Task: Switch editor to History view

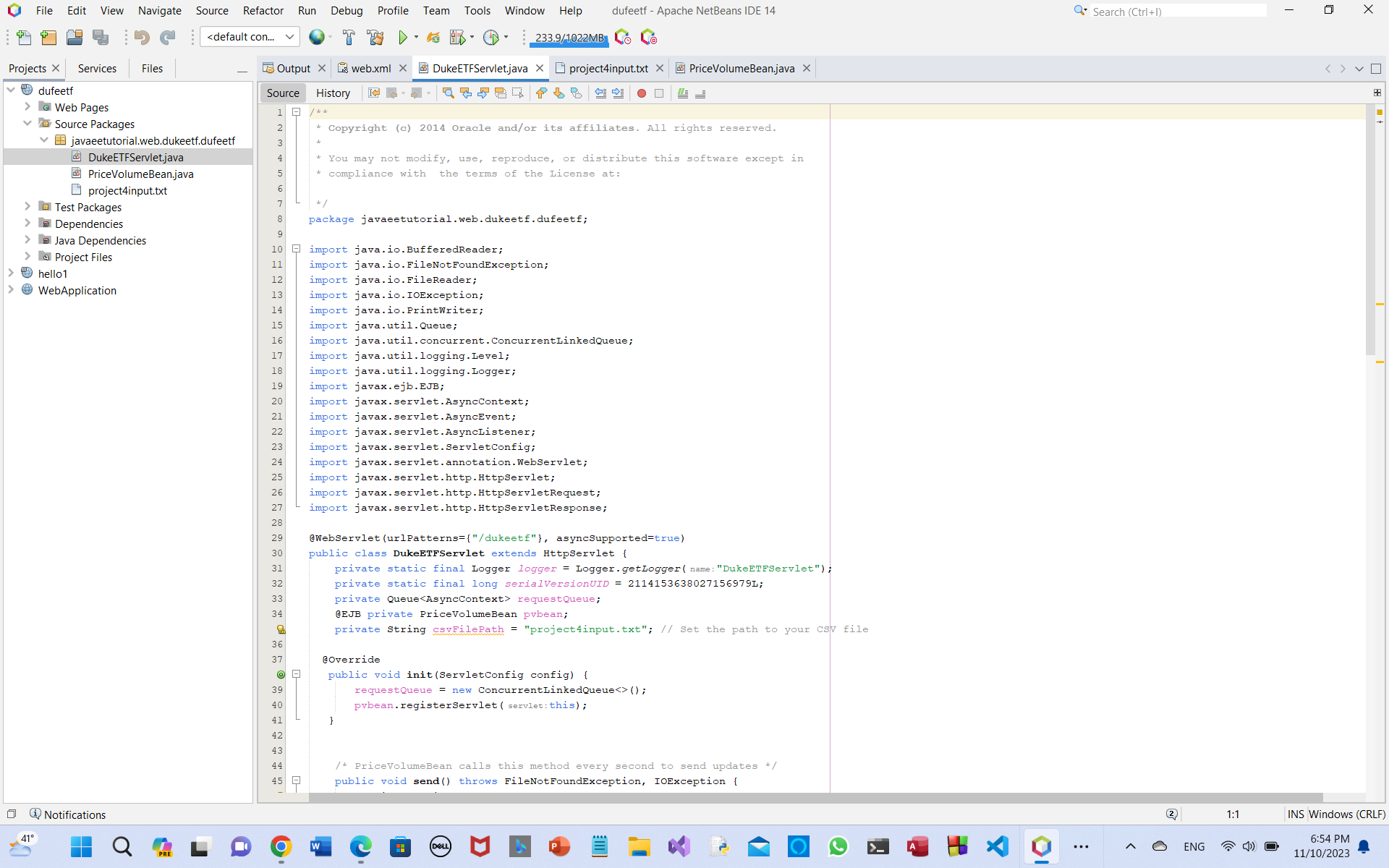Action: [x=333, y=93]
